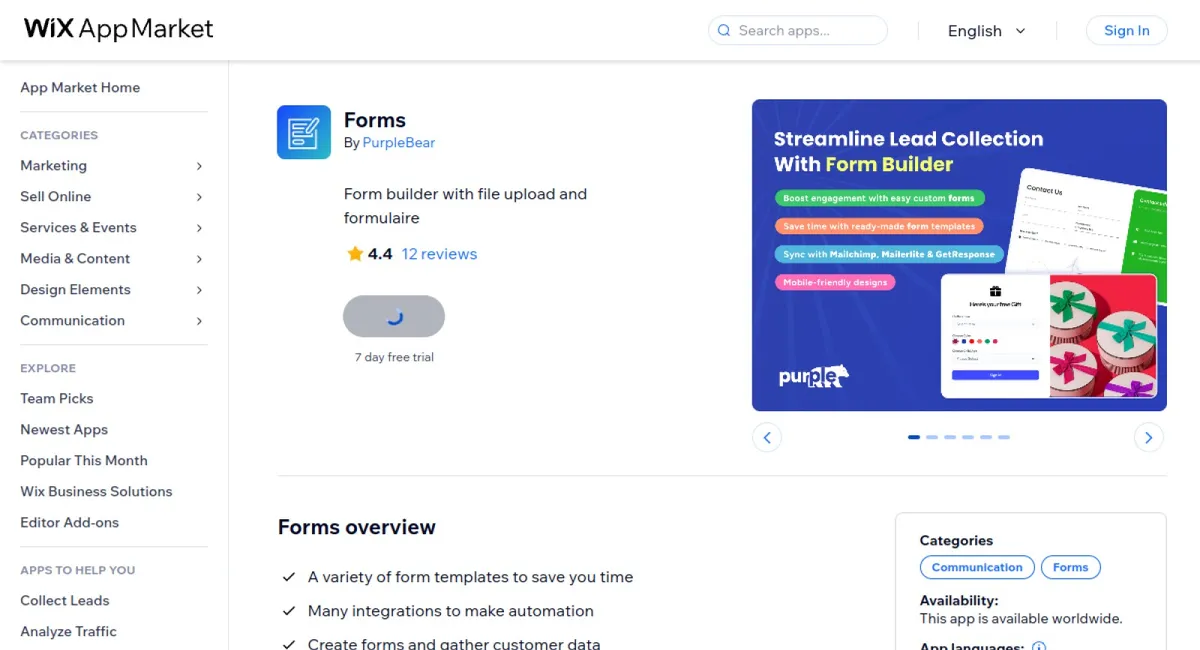Expand Services & Events category
Image resolution: width=1200 pixels, height=650 pixels.
[112, 228]
